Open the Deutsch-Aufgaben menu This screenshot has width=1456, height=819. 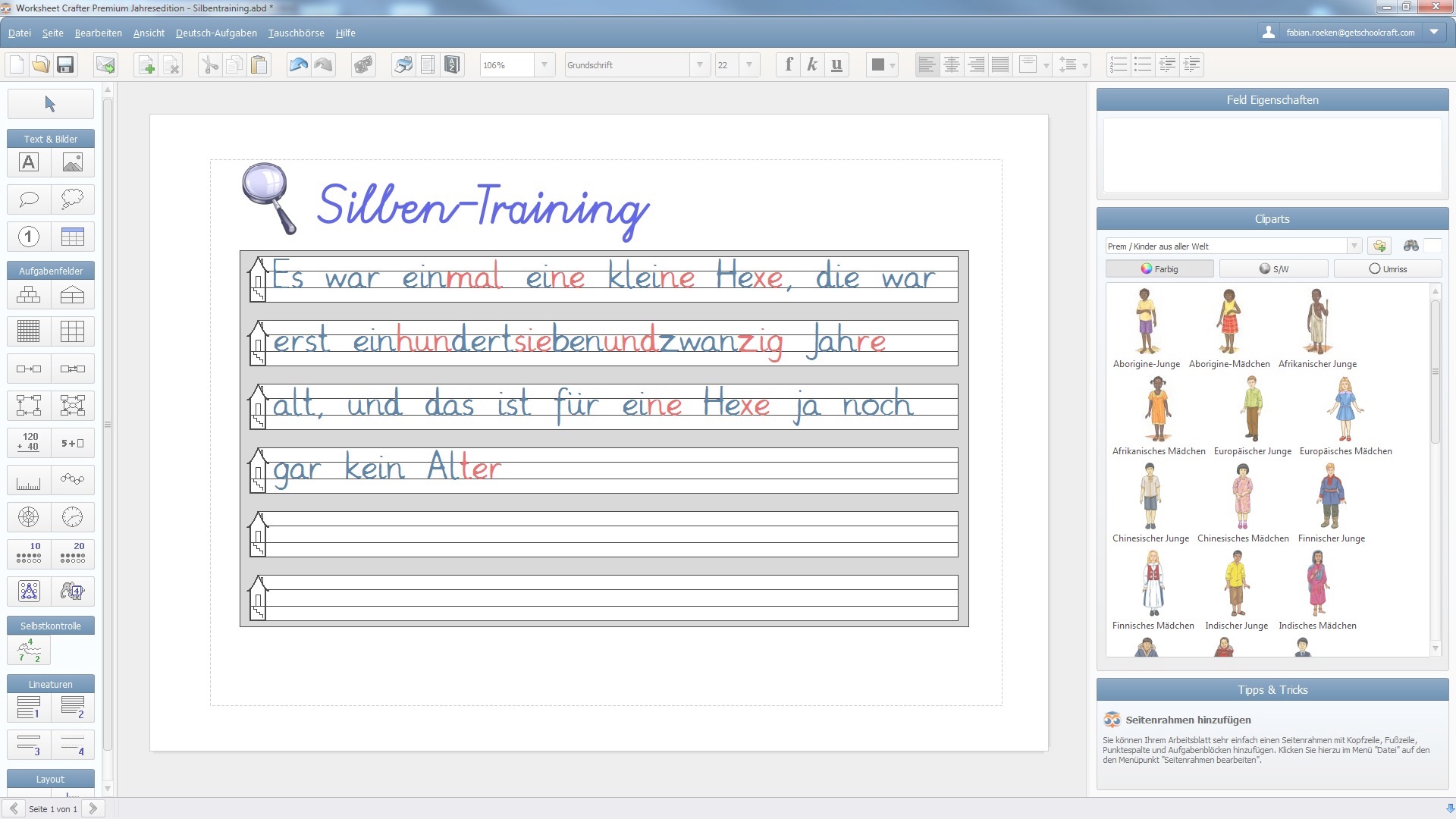(216, 33)
